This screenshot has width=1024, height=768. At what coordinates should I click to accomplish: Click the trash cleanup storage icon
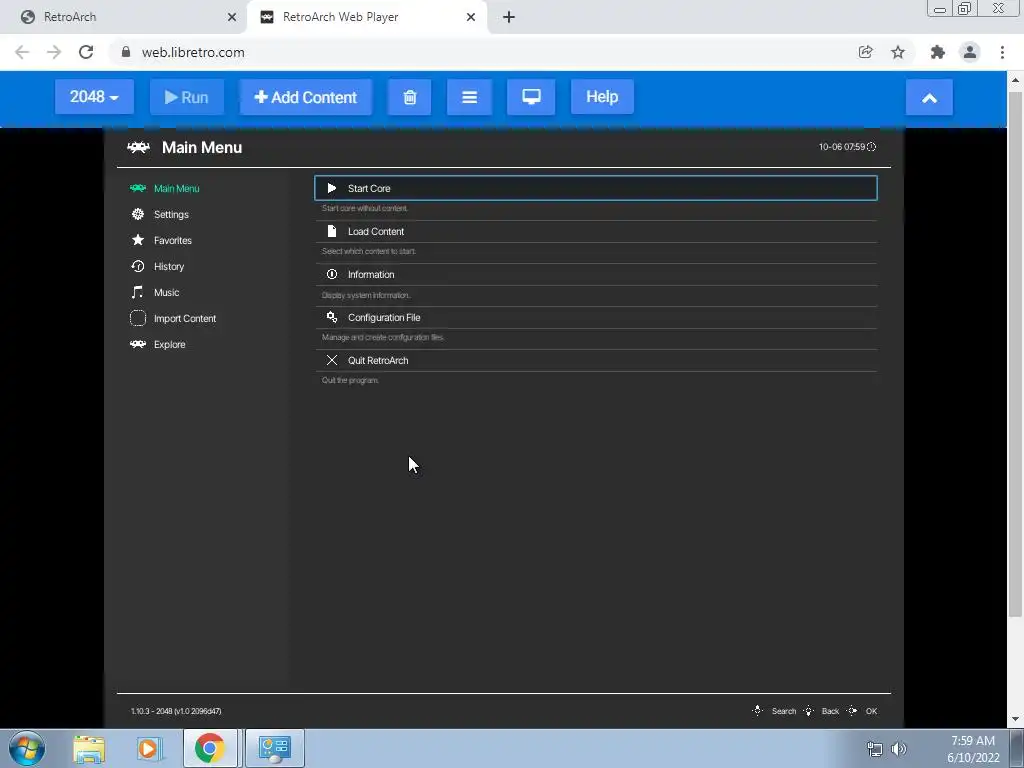point(409,97)
